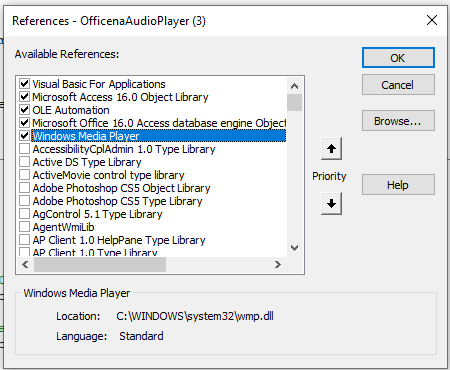This screenshot has width=450, height=370.
Task: Select 'Microsoft Office 16.0 Access database engine' row
Action: coord(159,123)
